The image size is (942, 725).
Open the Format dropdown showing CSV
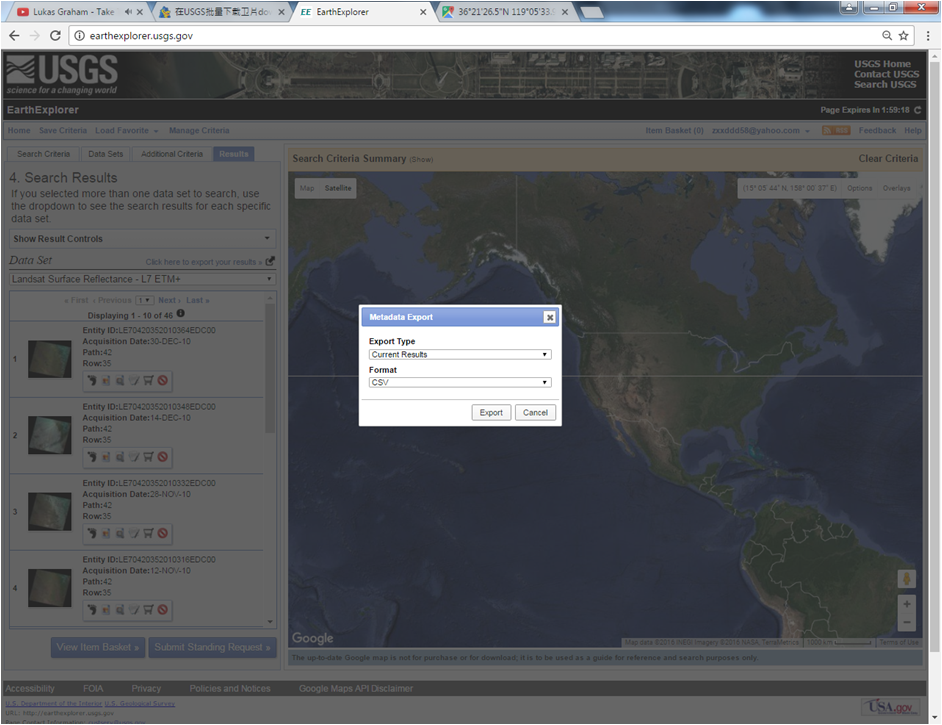(460, 382)
